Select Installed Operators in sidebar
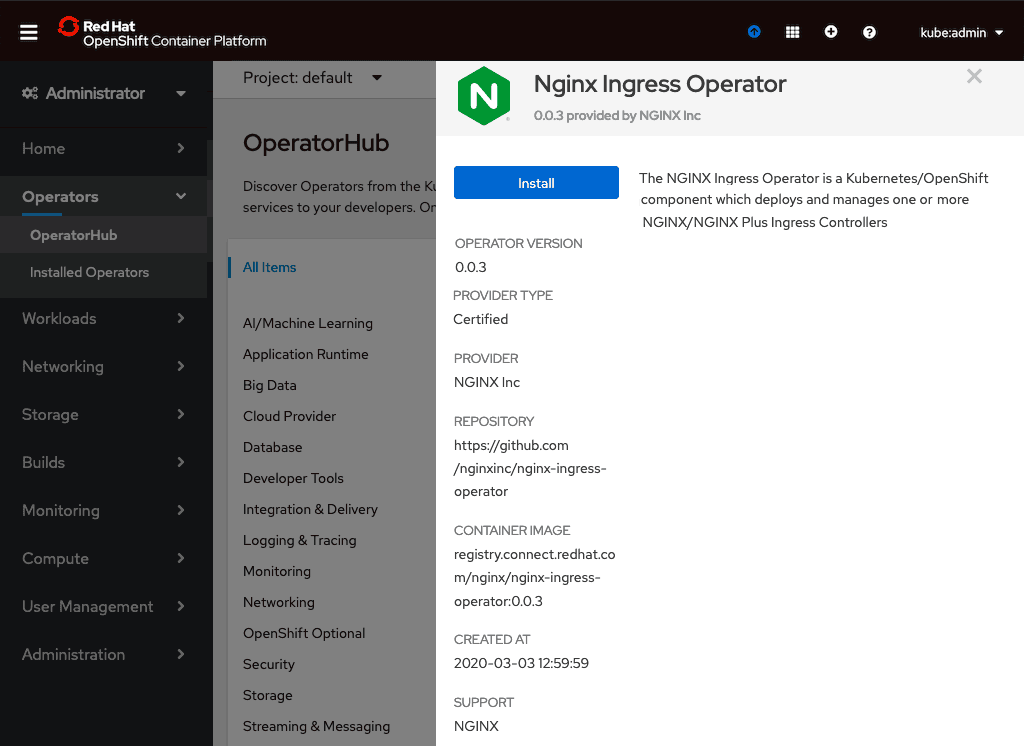Viewport: 1024px width, 746px height. pyautogui.click(x=89, y=272)
